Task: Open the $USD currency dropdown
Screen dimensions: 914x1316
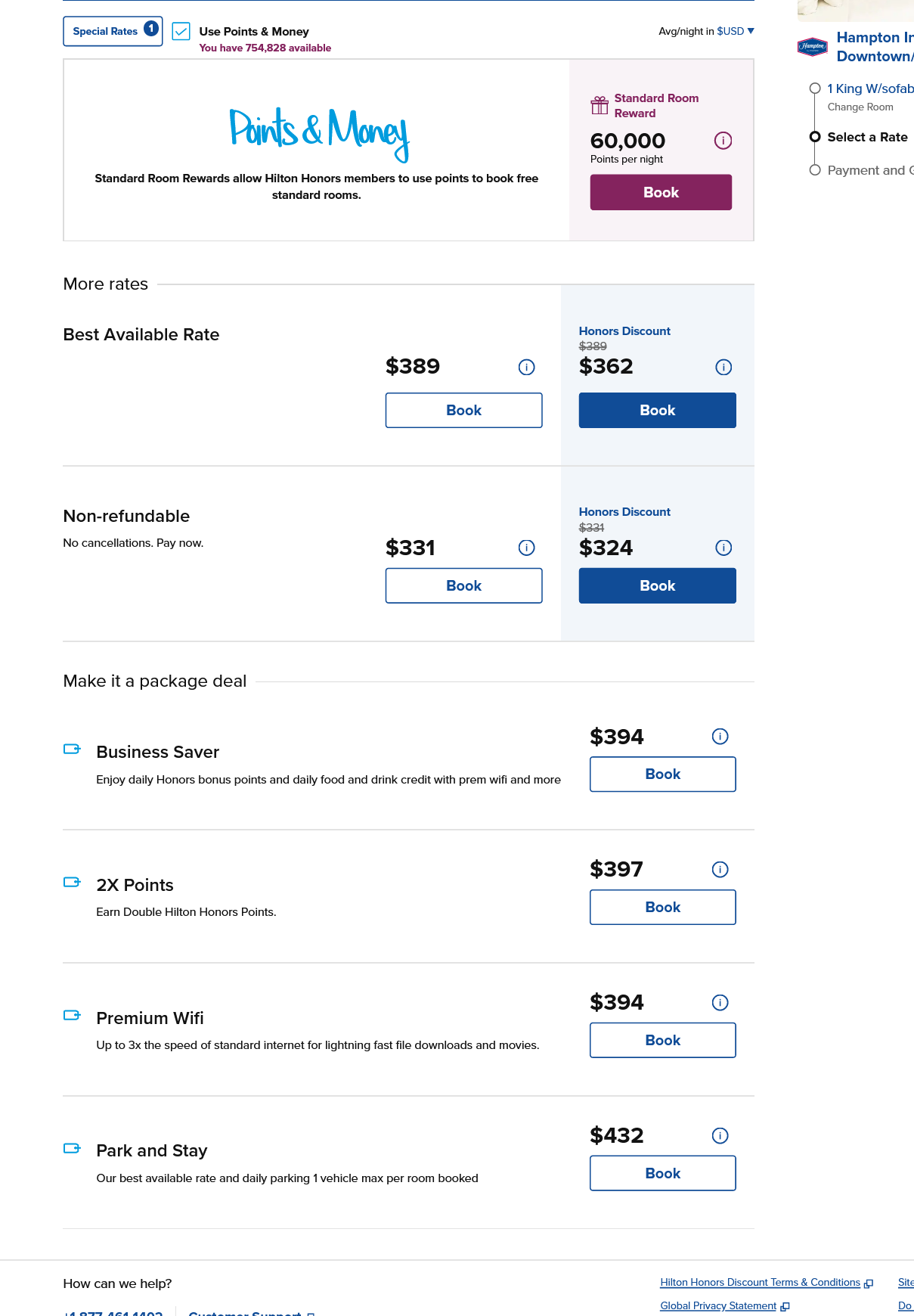Action: click(x=736, y=31)
